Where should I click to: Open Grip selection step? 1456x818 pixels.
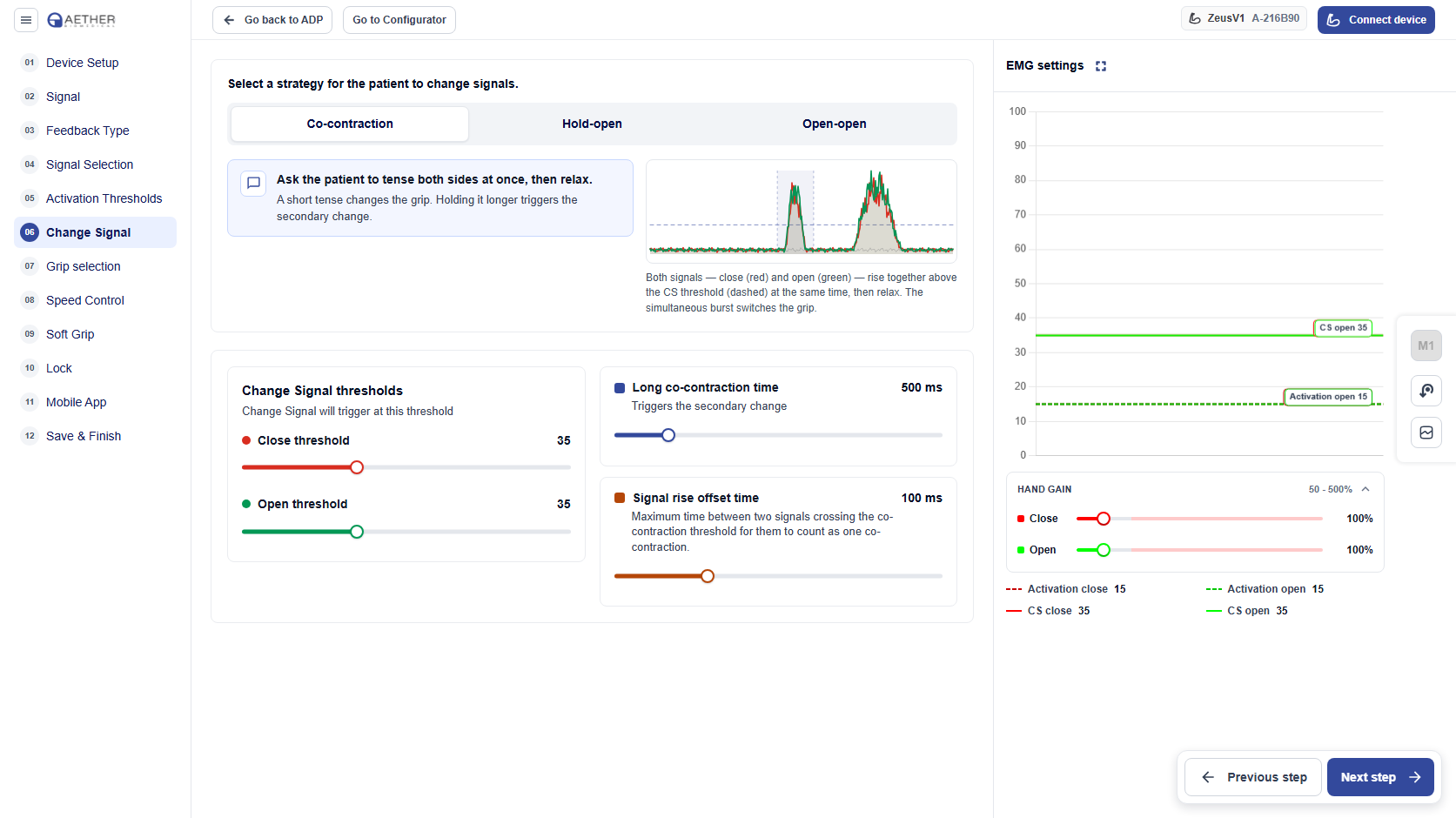click(96, 266)
